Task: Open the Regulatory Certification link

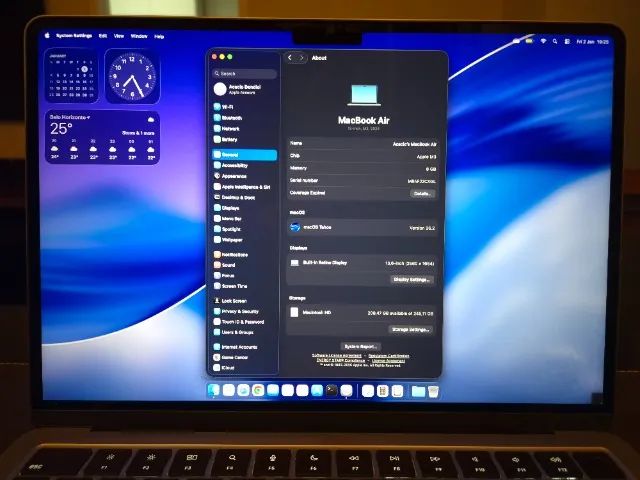Action: (389, 356)
